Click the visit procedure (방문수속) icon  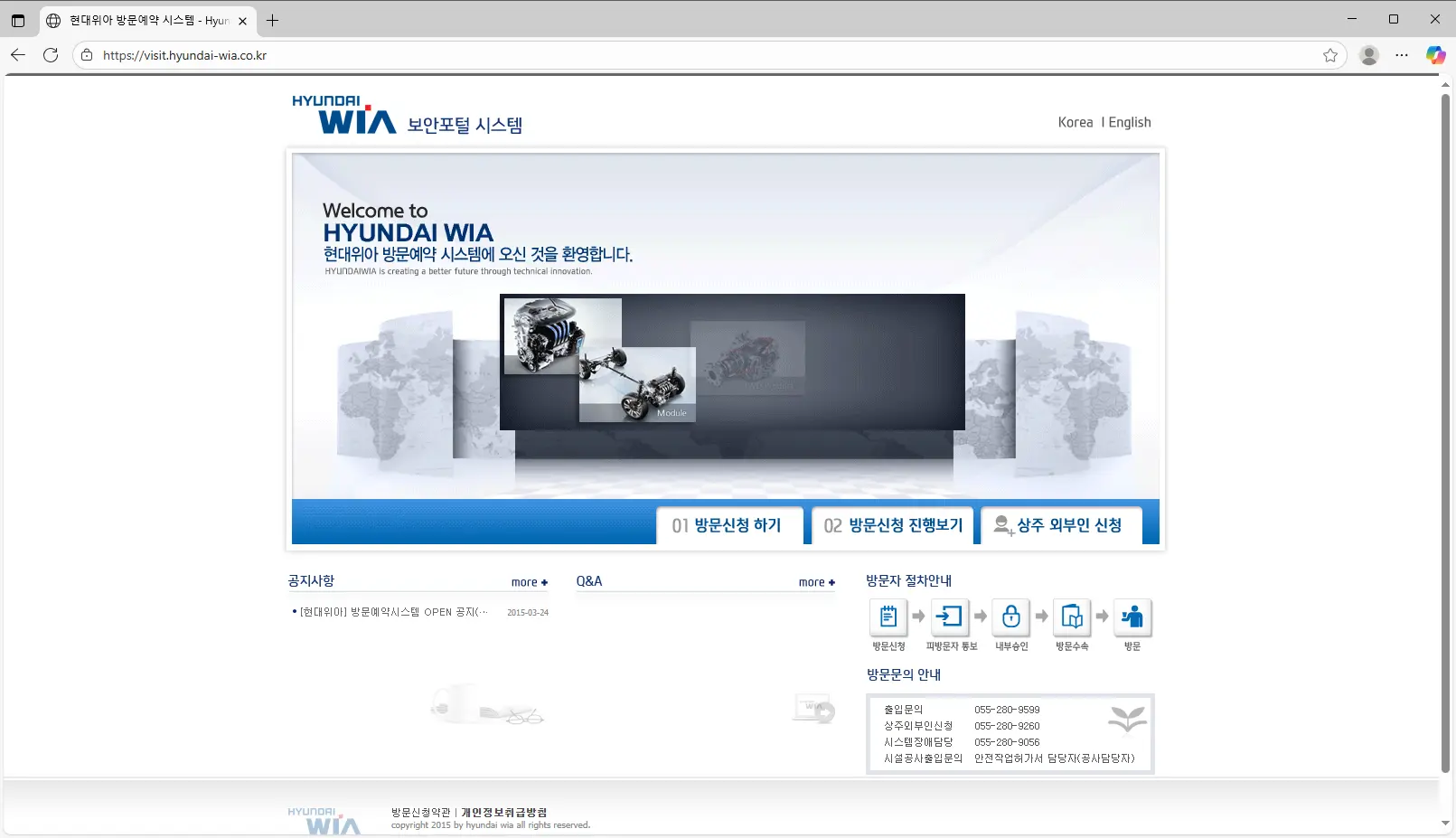click(x=1072, y=617)
